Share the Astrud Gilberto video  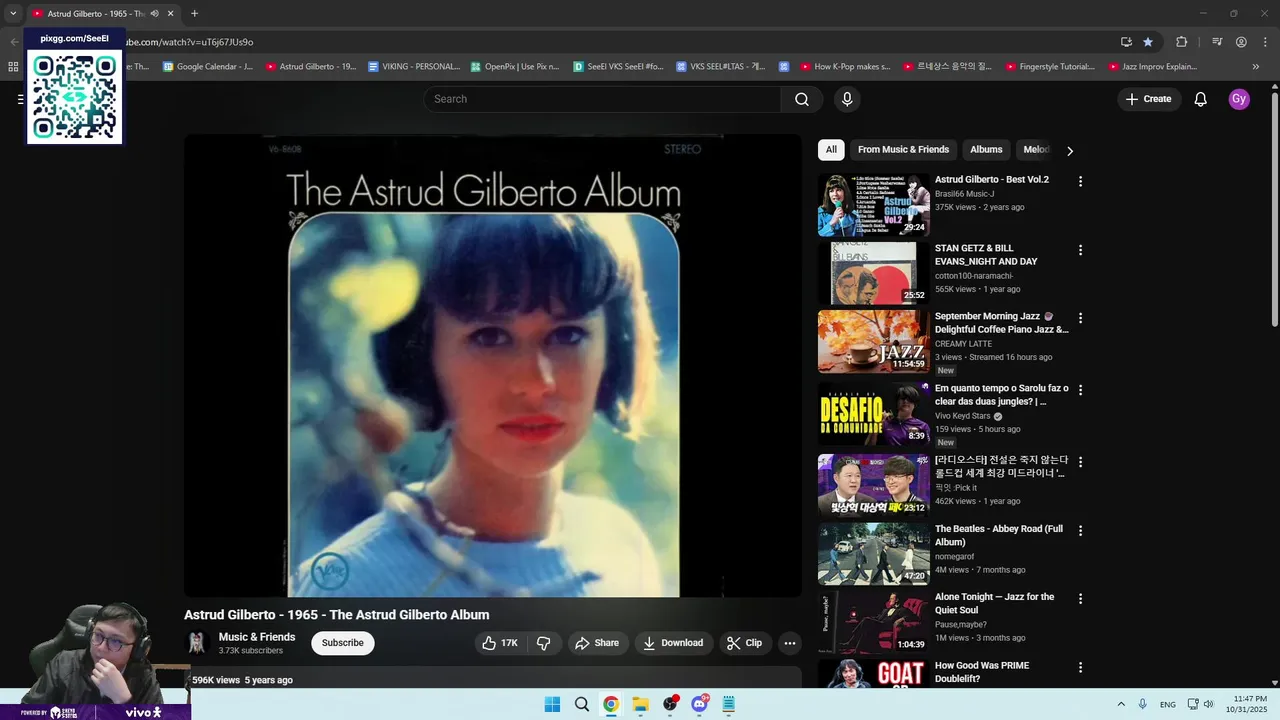(597, 643)
